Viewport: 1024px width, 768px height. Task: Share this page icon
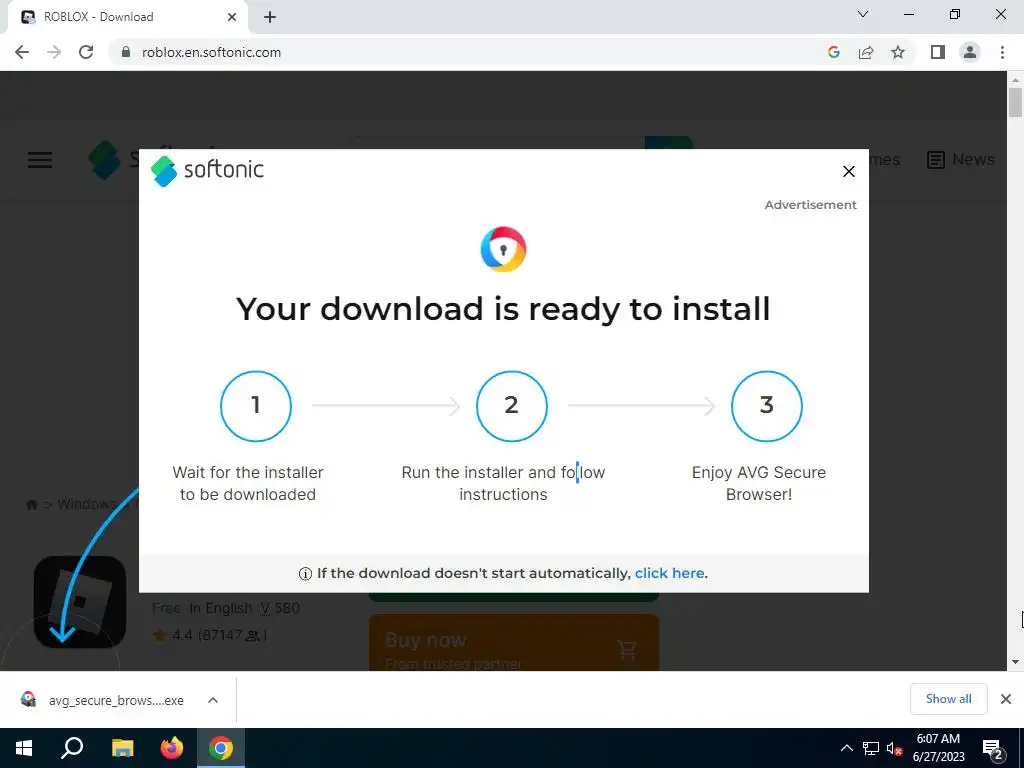coord(866,52)
